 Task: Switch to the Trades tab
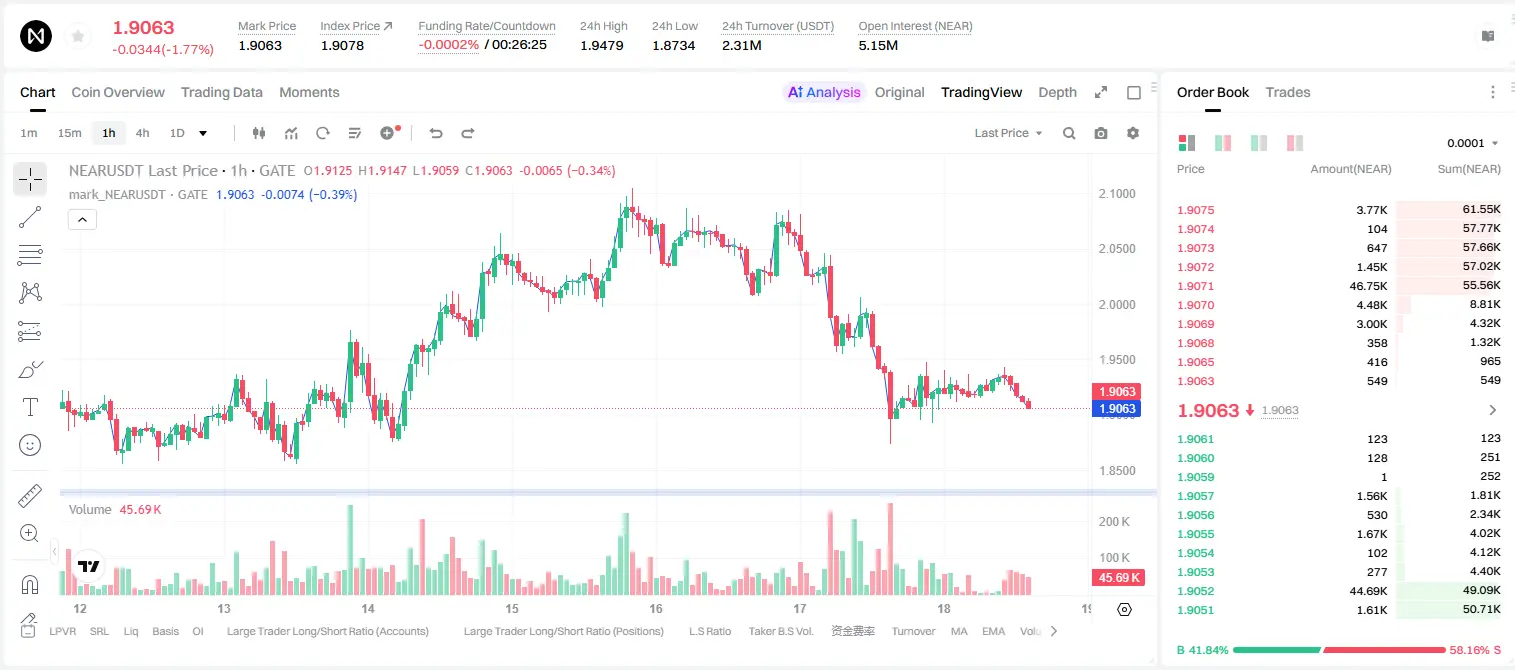pyautogui.click(x=1287, y=92)
